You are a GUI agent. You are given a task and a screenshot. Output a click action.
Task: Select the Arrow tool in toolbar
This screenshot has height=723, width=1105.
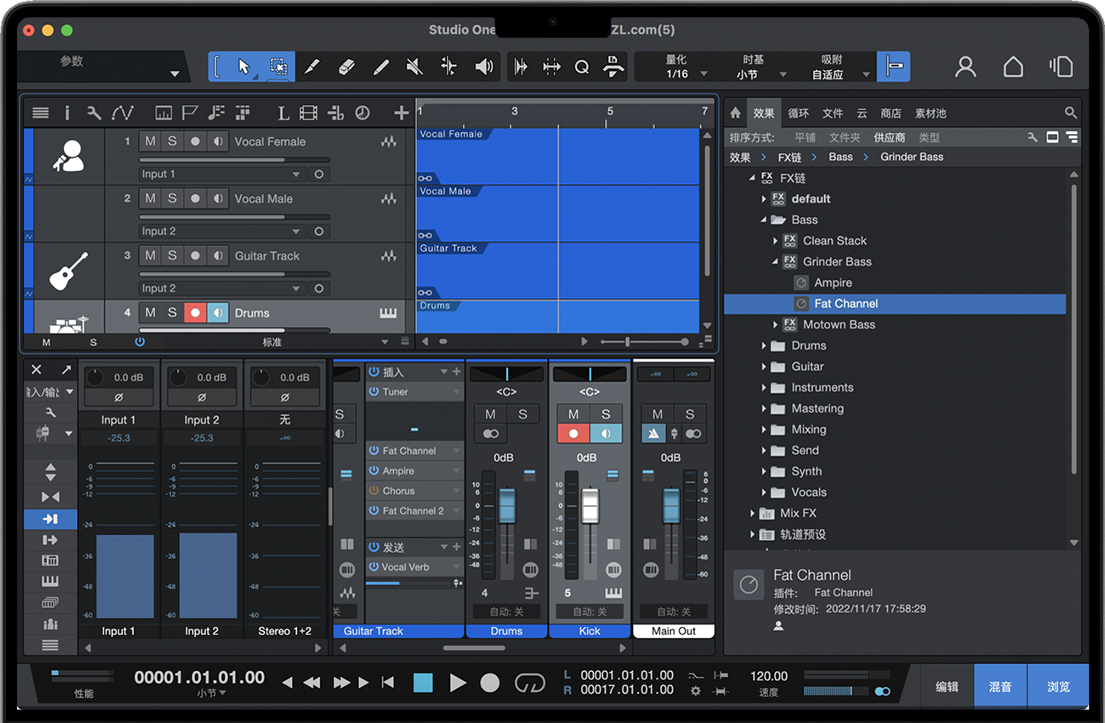click(x=244, y=67)
